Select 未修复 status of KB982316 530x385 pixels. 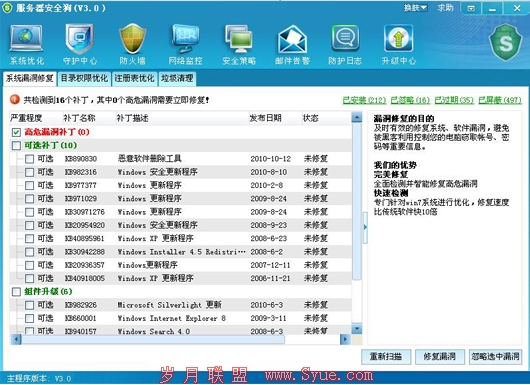(316, 172)
